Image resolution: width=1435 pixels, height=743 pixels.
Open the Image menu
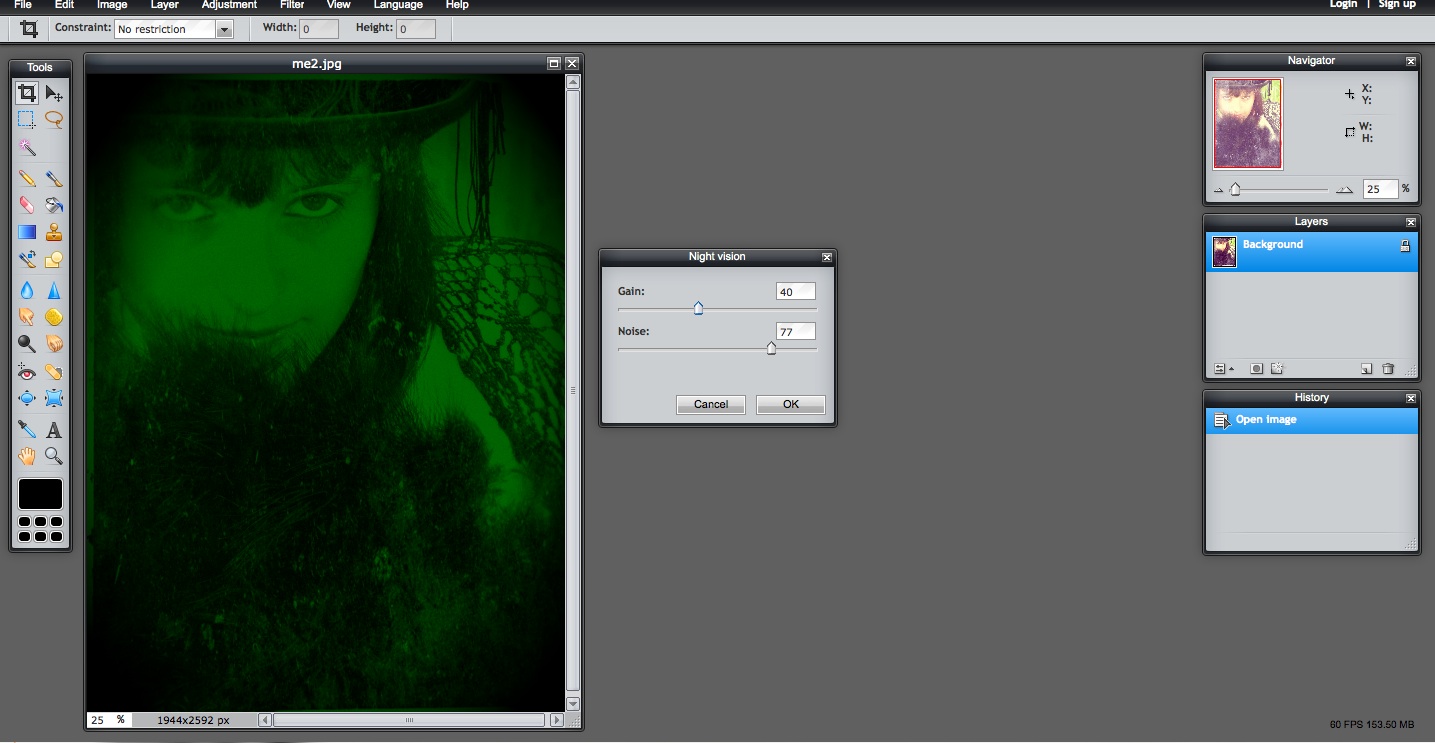tap(112, 5)
